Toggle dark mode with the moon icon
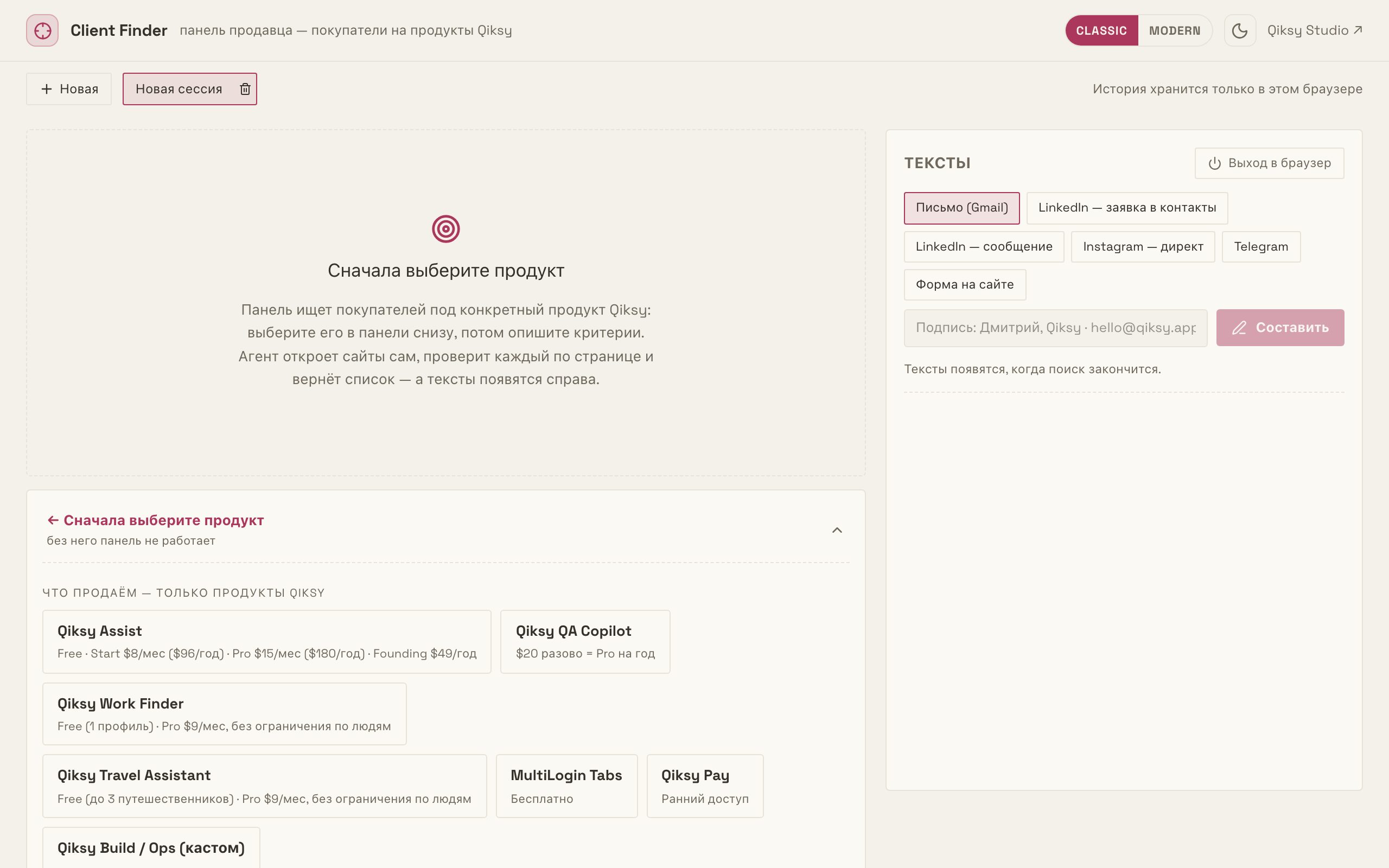 (x=1240, y=30)
